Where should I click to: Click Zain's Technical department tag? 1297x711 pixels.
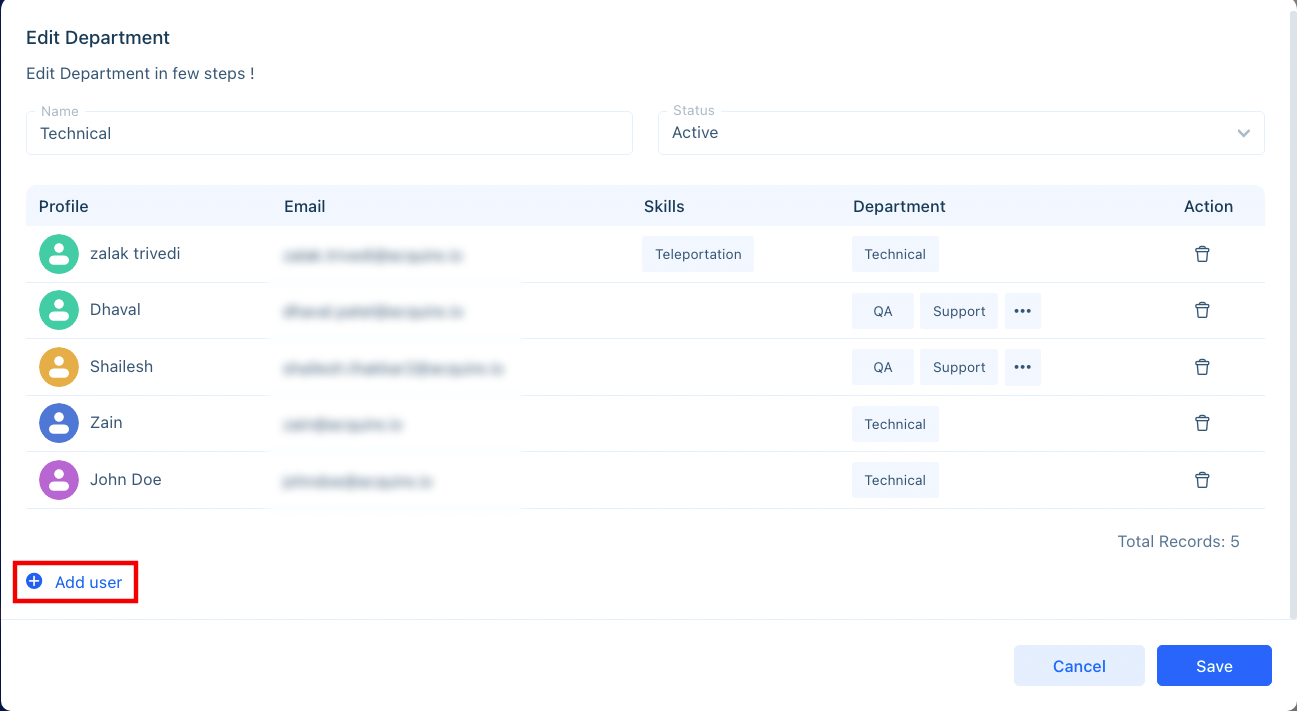pyautogui.click(x=895, y=424)
